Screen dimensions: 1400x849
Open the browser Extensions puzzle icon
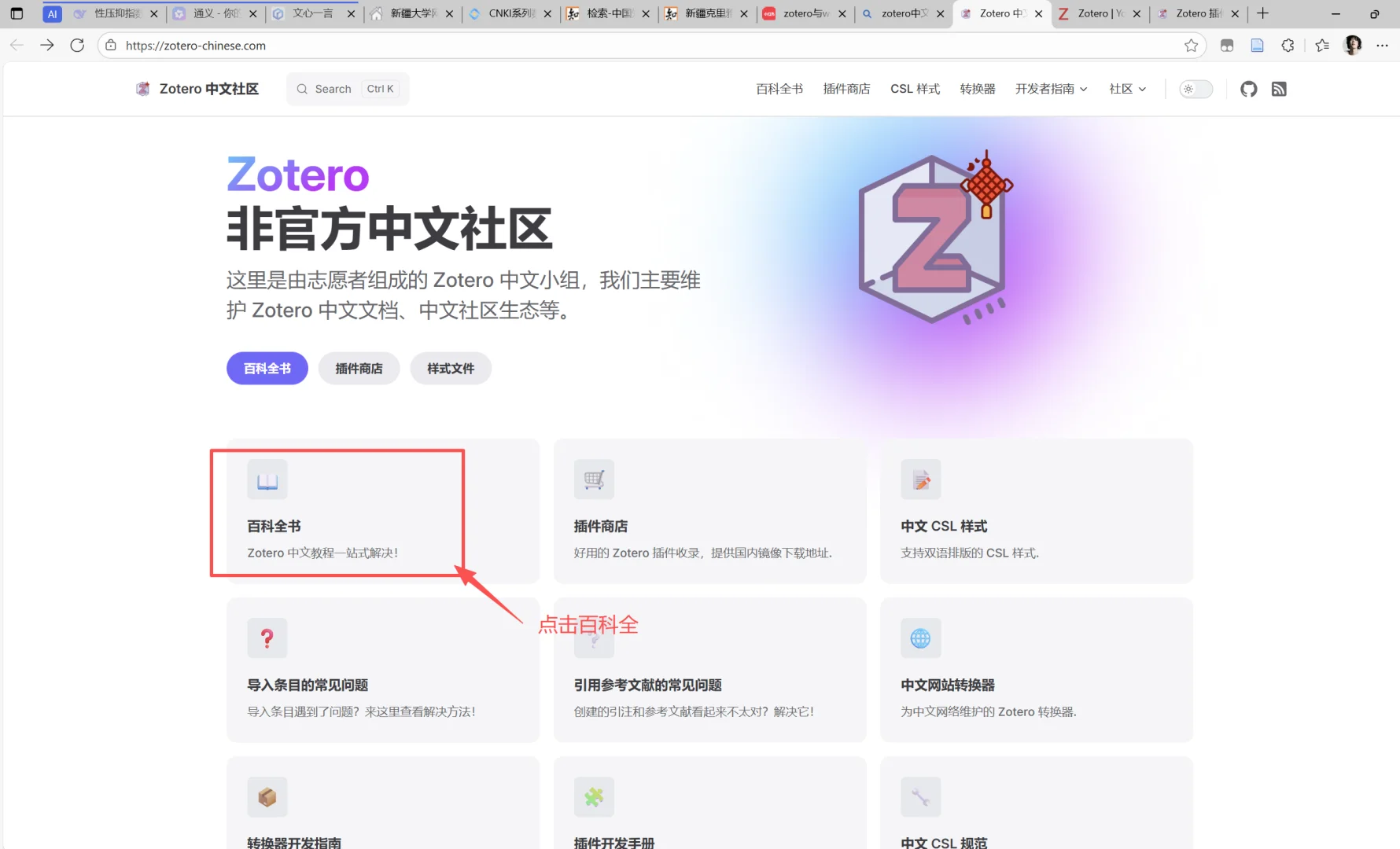(x=1288, y=45)
